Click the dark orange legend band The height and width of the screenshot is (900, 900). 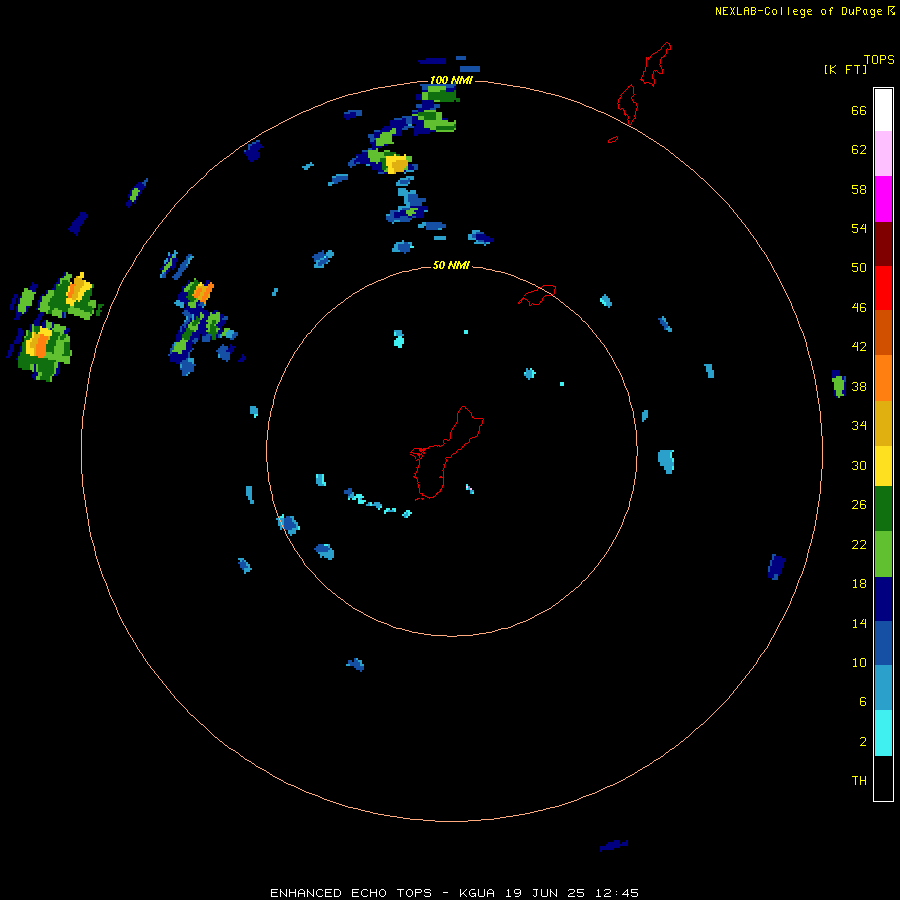[883, 332]
